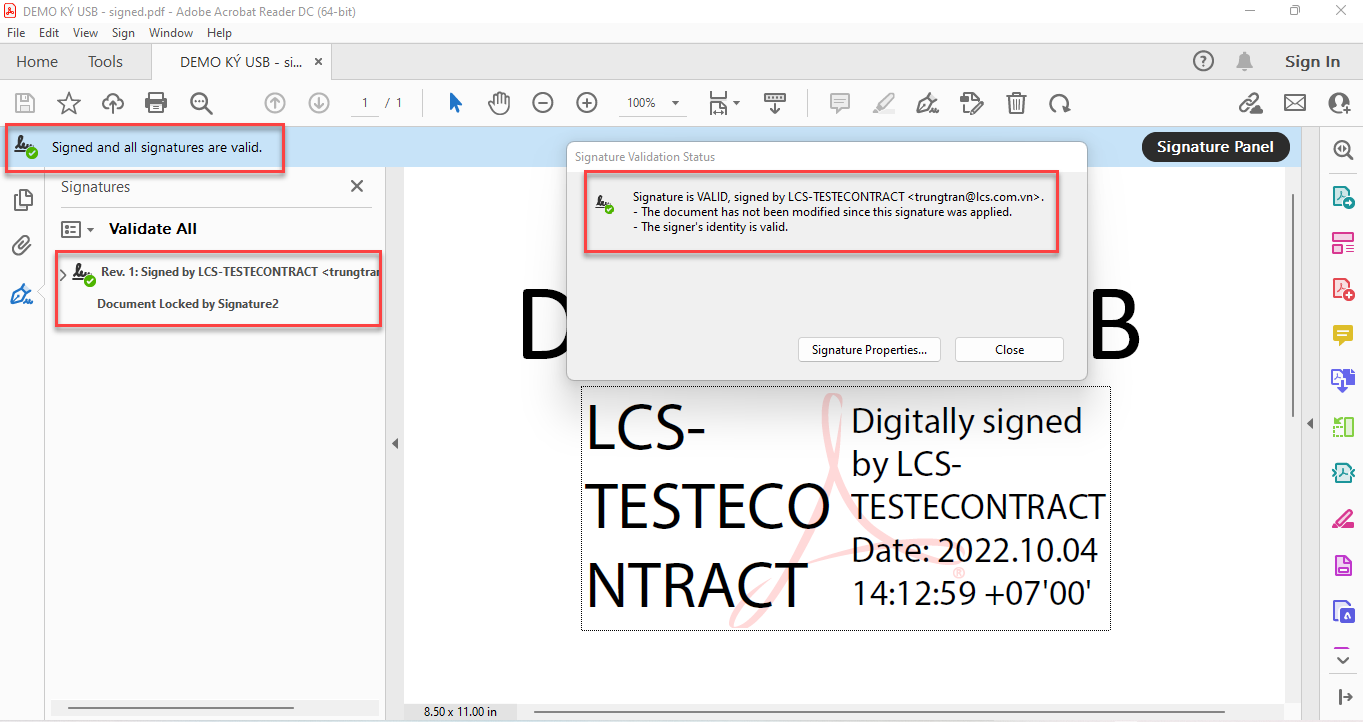Expand the right tools pane arrow

(x=1344, y=696)
